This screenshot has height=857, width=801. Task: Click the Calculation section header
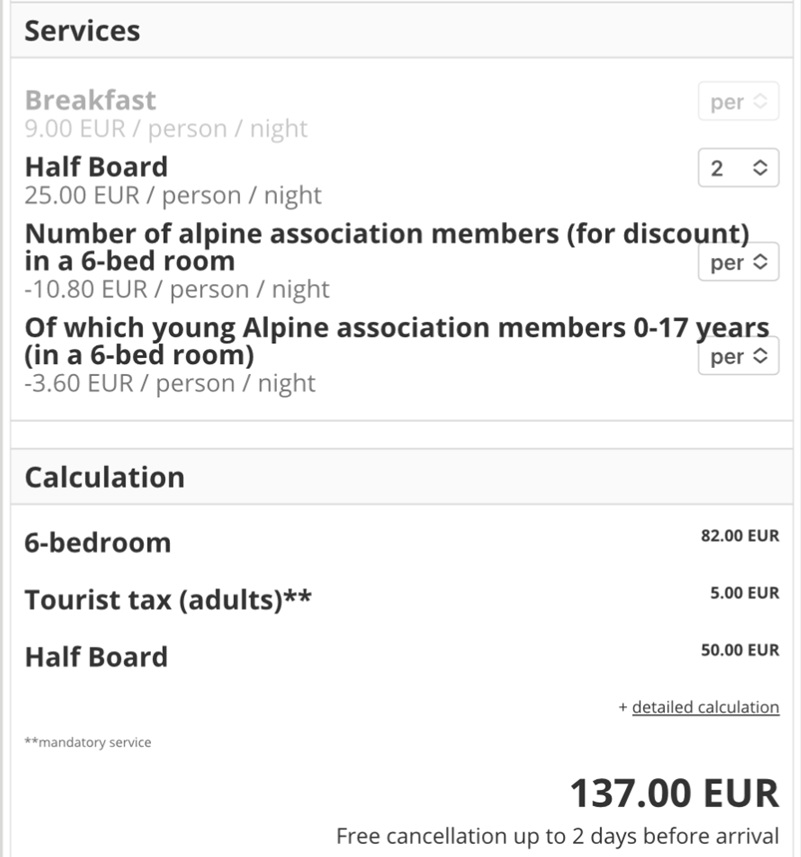[x=104, y=477]
